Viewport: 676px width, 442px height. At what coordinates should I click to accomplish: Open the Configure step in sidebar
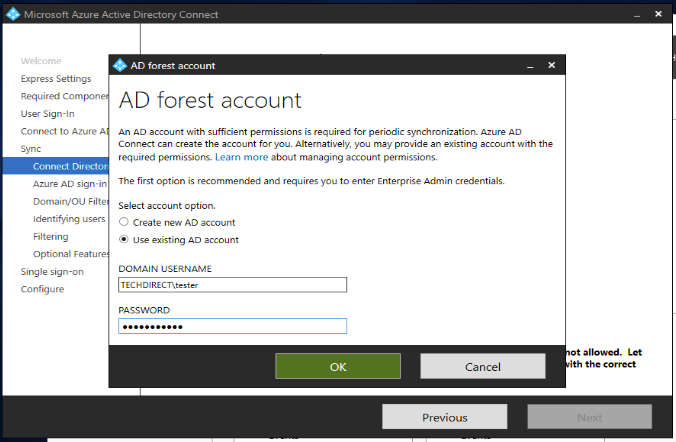click(42, 289)
